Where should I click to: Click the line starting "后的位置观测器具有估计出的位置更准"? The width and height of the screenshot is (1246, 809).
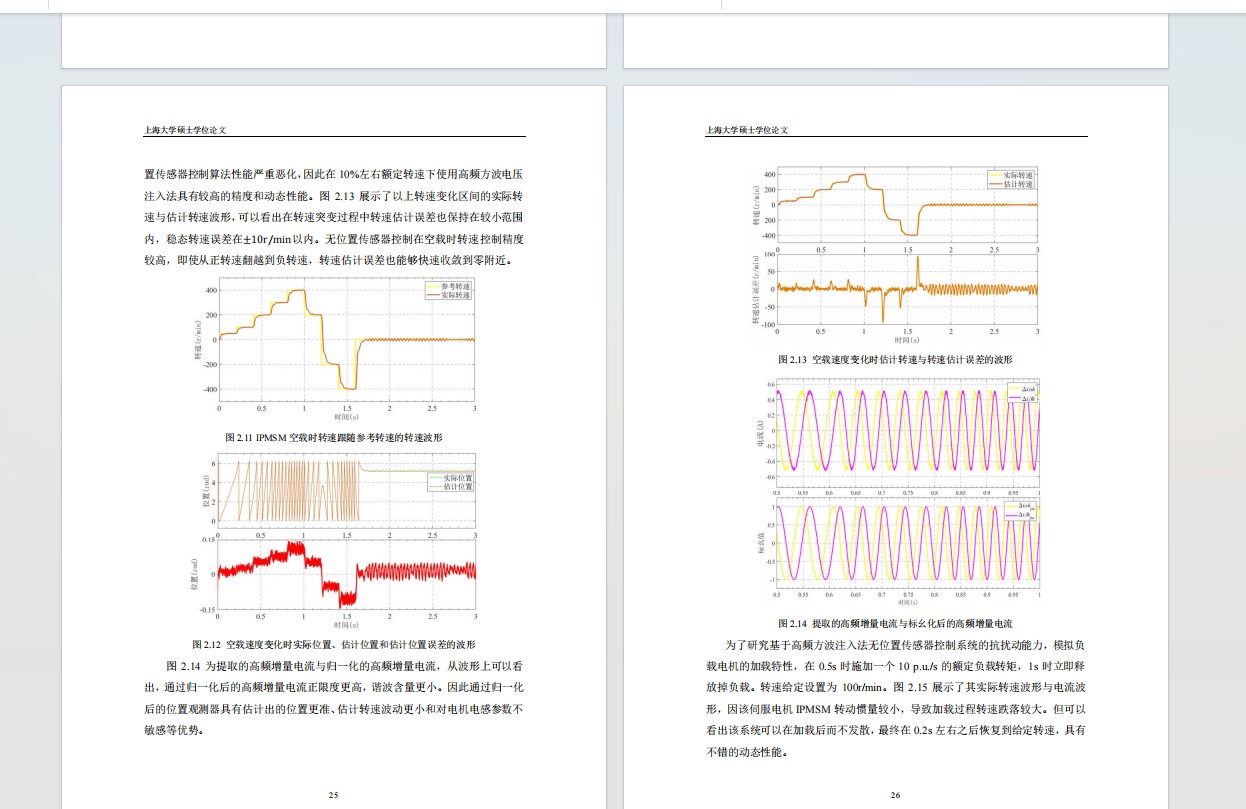tap(334, 709)
